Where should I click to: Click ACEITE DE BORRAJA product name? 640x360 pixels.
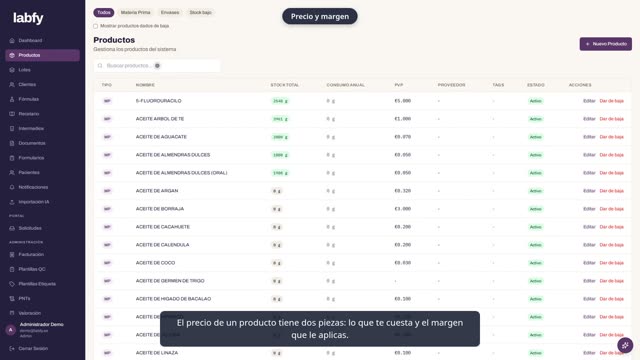click(x=160, y=209)
